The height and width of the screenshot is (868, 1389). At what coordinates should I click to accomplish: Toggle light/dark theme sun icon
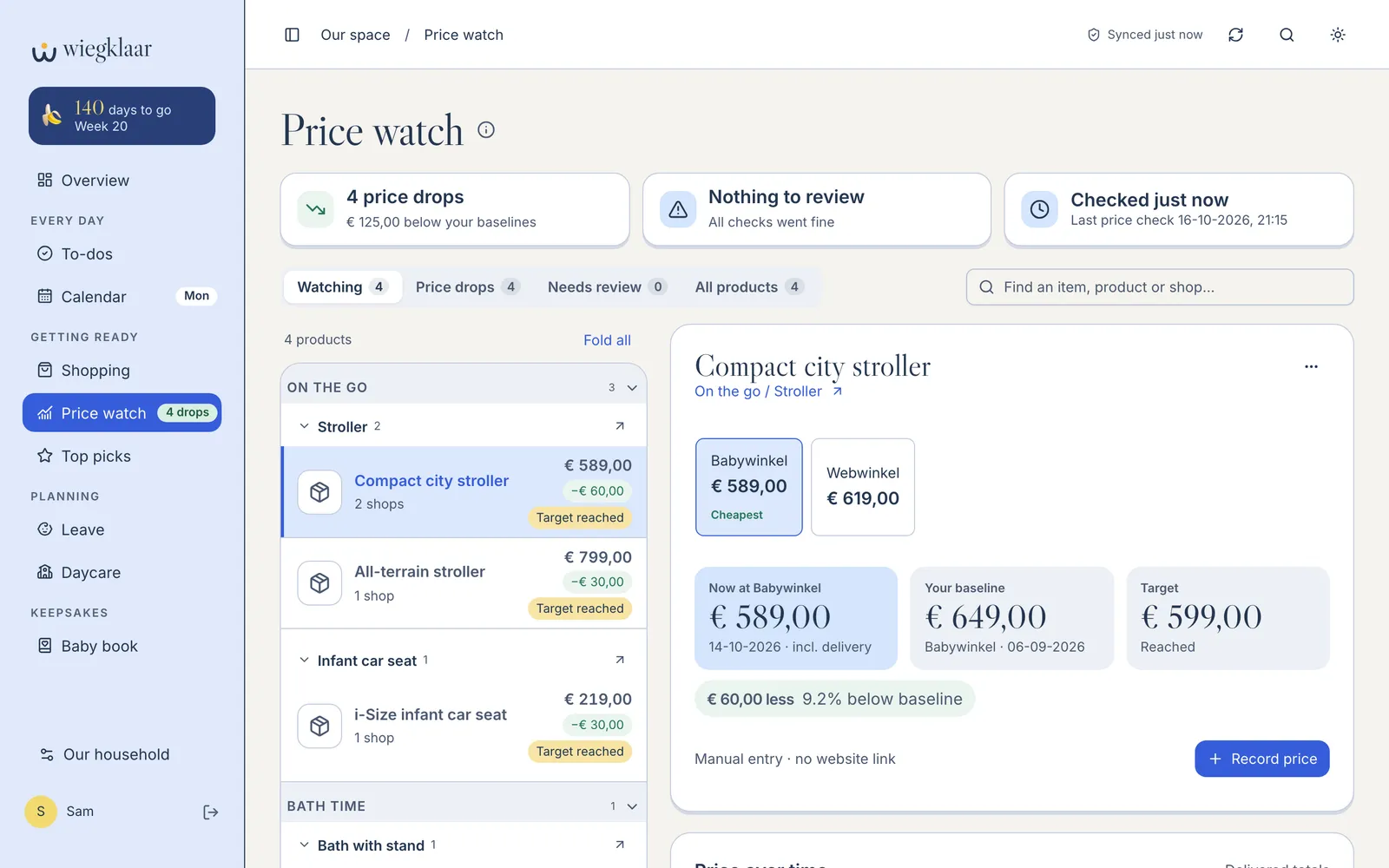1338,35
